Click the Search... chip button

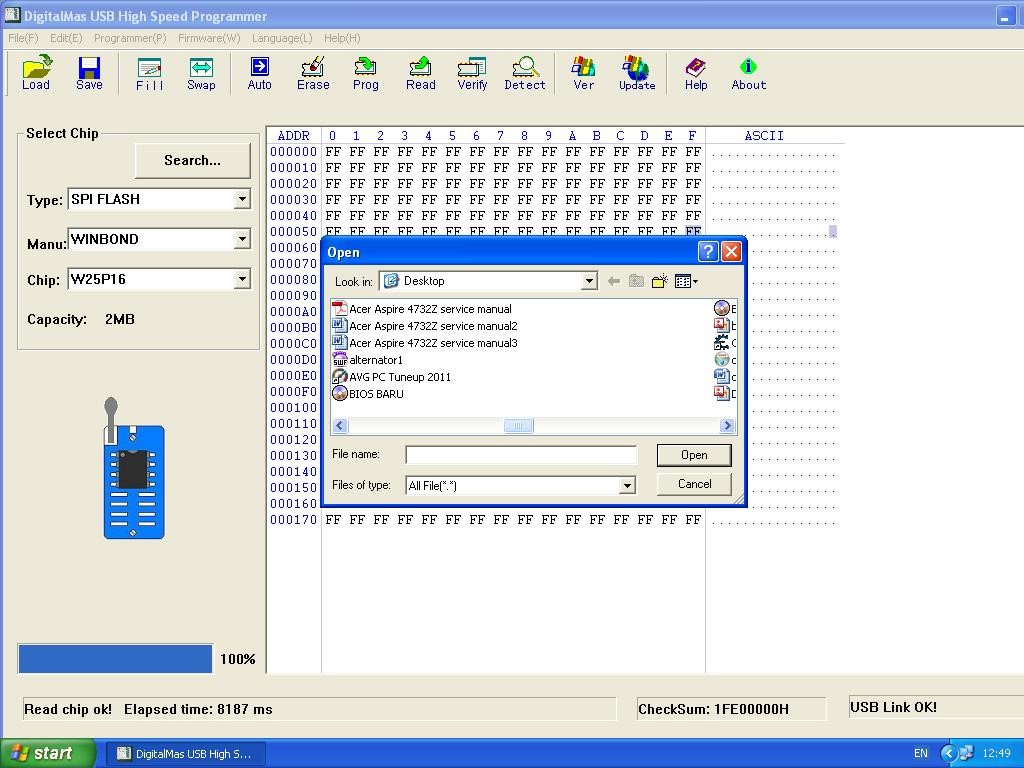point(193,160)
